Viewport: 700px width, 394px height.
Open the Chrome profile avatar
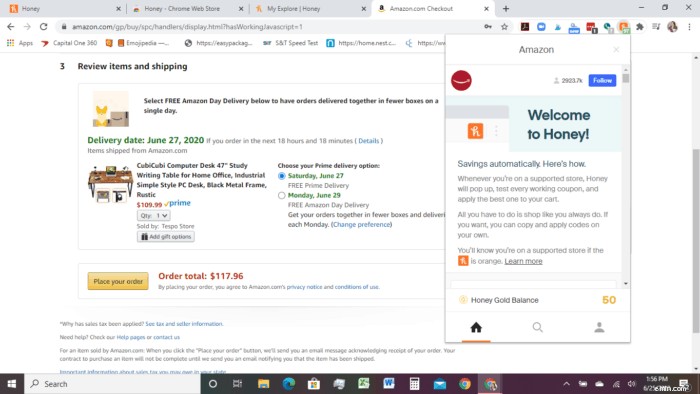pos(672,27)
